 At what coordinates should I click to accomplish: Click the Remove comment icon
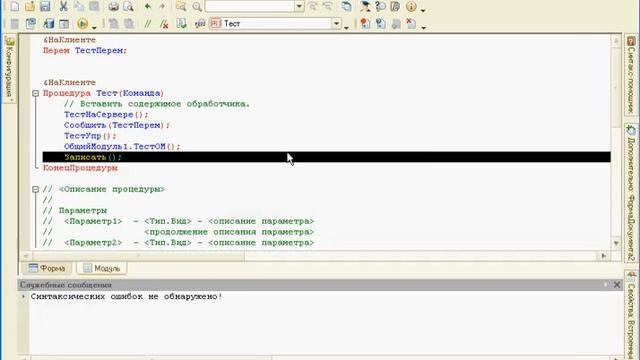164,24
